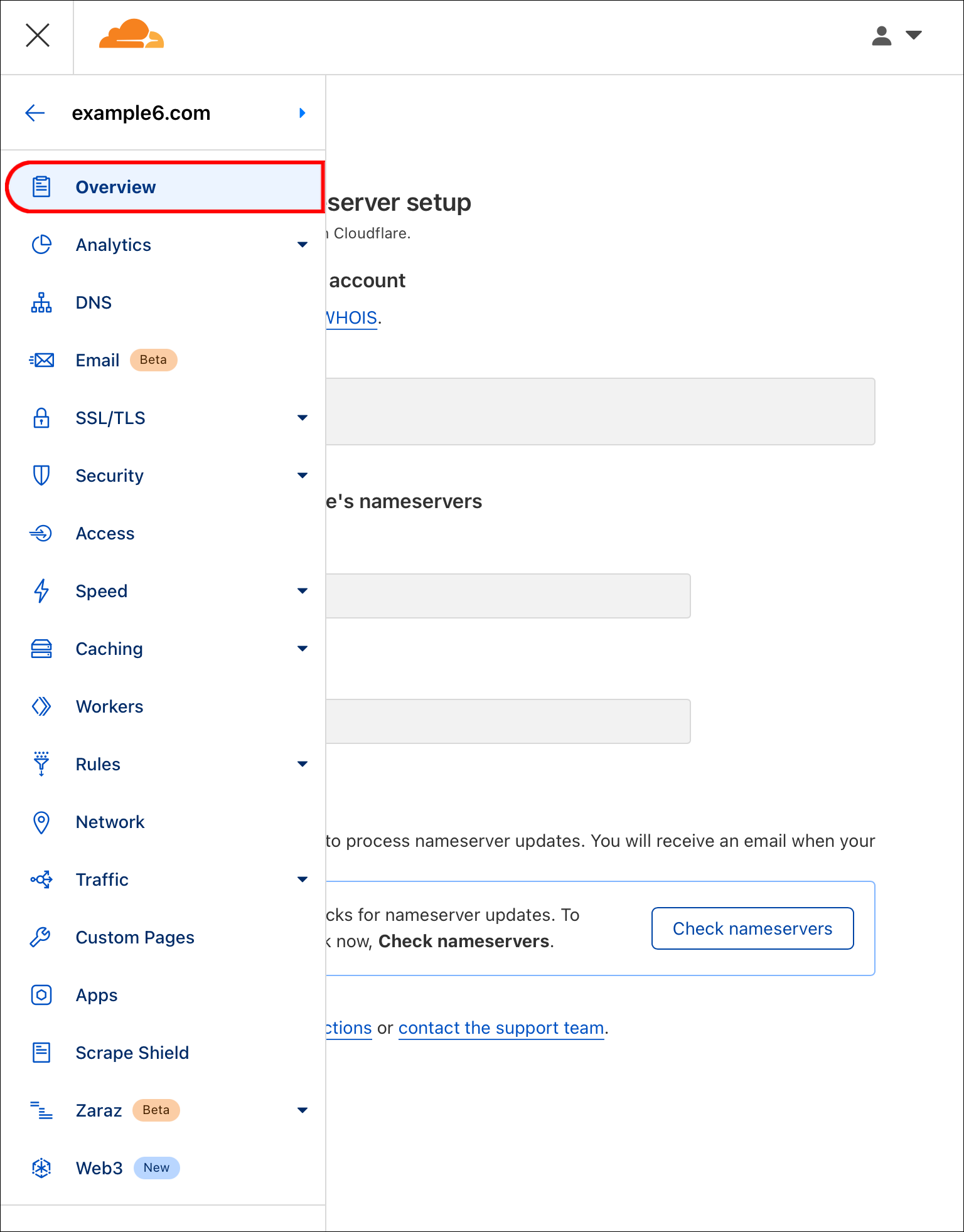The width and height of the screenshot is (964, 1232).
Task: Follow the contact the support team link
Action: [x=501, y=1028]
